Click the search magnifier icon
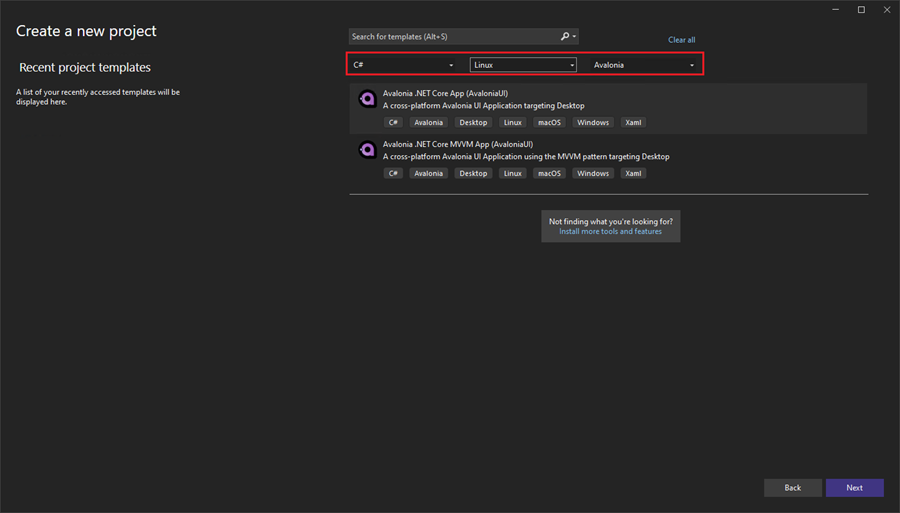900x513 pixels. tap(565, 36)
